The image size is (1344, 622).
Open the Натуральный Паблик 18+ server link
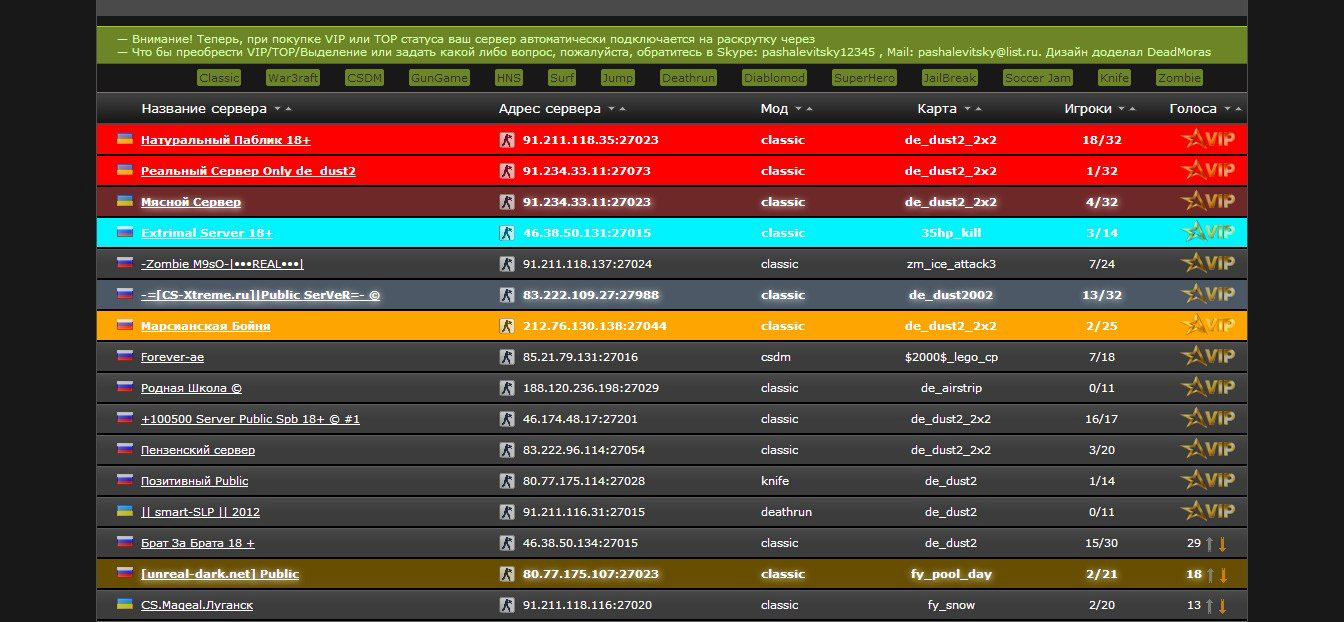pyautogui.click(x=225, y=140)
